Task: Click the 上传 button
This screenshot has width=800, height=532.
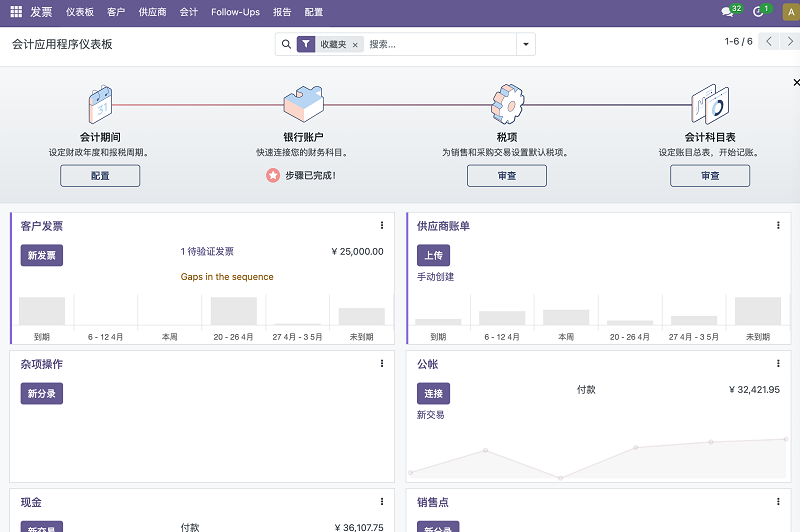Action: (x=434, y=256)
